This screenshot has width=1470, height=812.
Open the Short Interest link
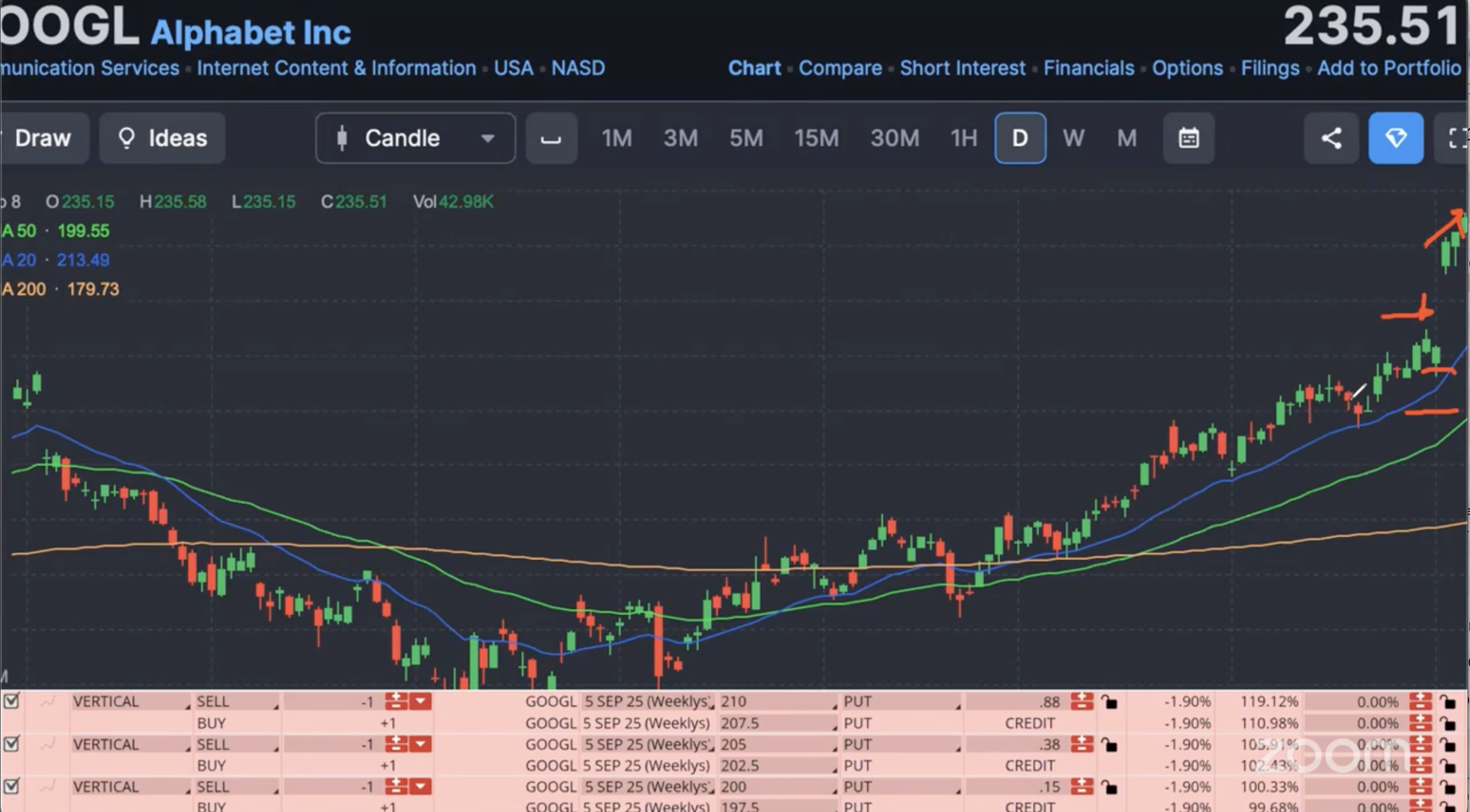pyautogui.click(x=963, y=68)
